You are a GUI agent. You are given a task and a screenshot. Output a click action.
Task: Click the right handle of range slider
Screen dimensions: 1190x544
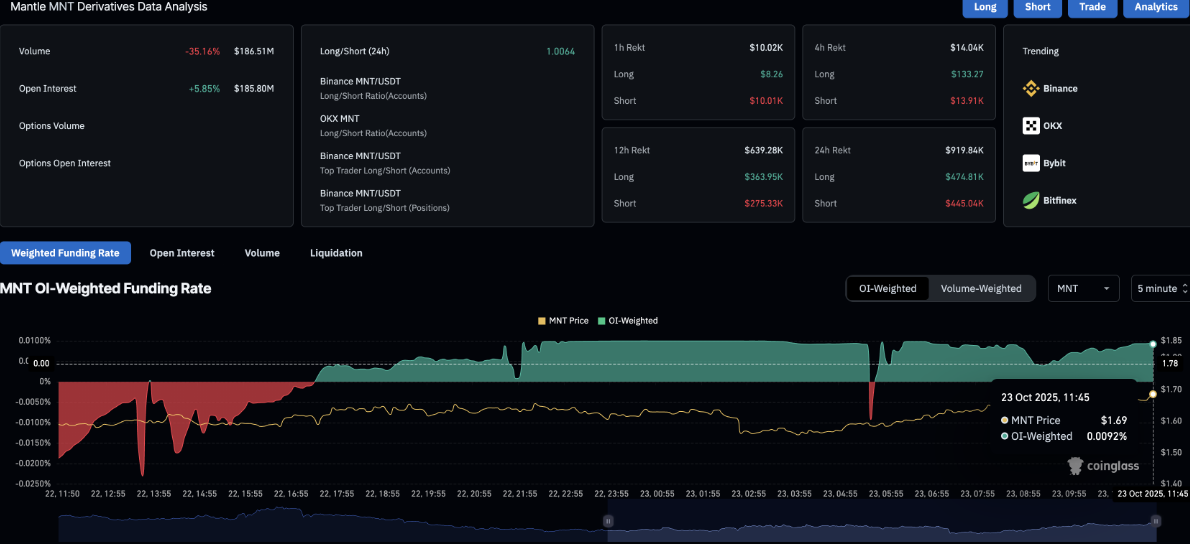click(1156, 521)
